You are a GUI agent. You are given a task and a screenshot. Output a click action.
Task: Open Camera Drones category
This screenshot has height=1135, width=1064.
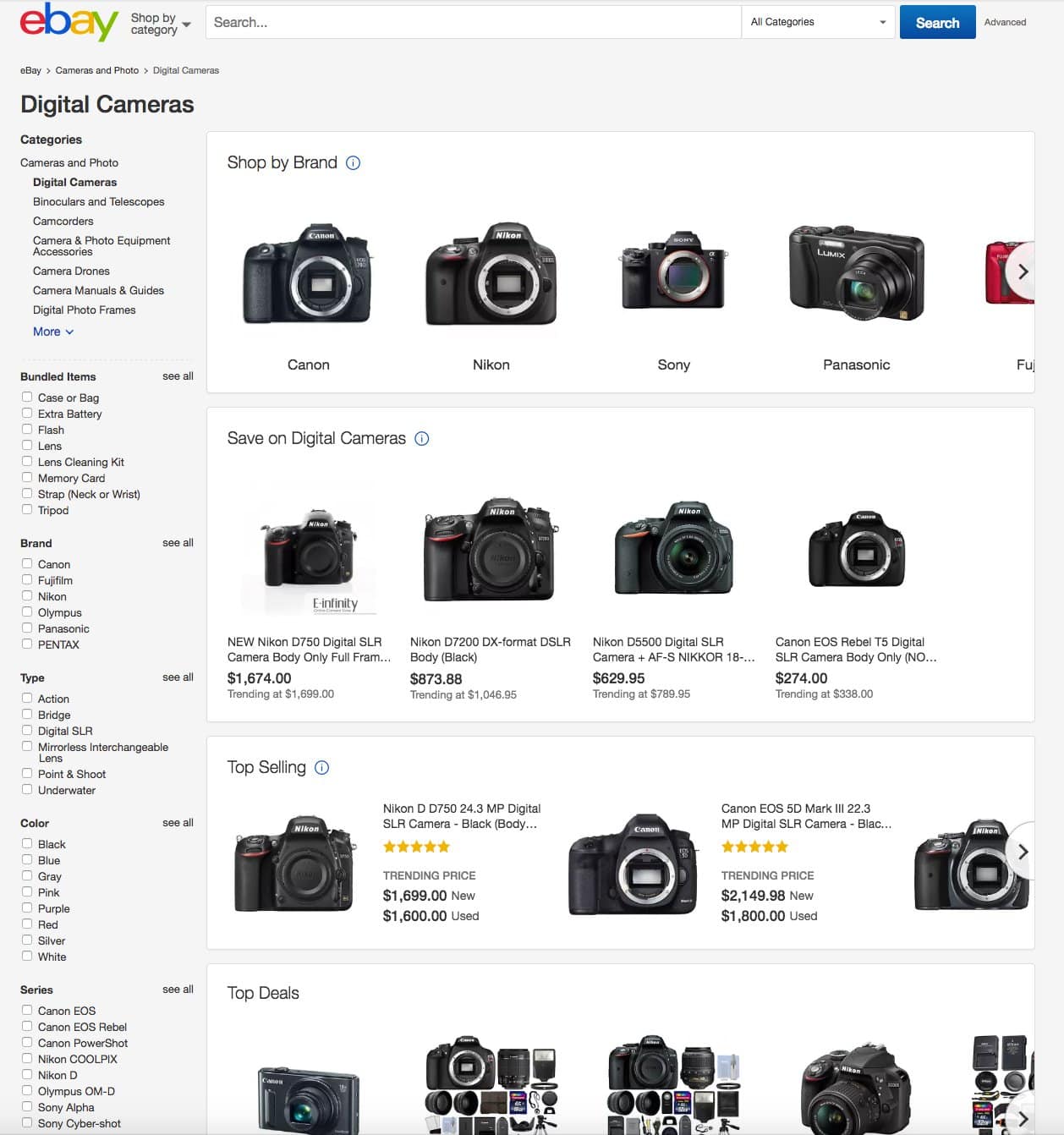click(x=71, y=271)
